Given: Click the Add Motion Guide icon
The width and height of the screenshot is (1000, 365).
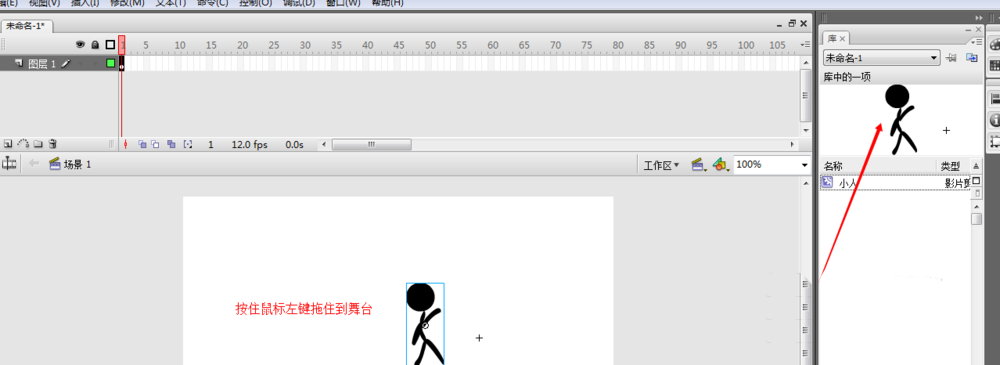Looking at the screenshot, I should click(x=24, y=144).
